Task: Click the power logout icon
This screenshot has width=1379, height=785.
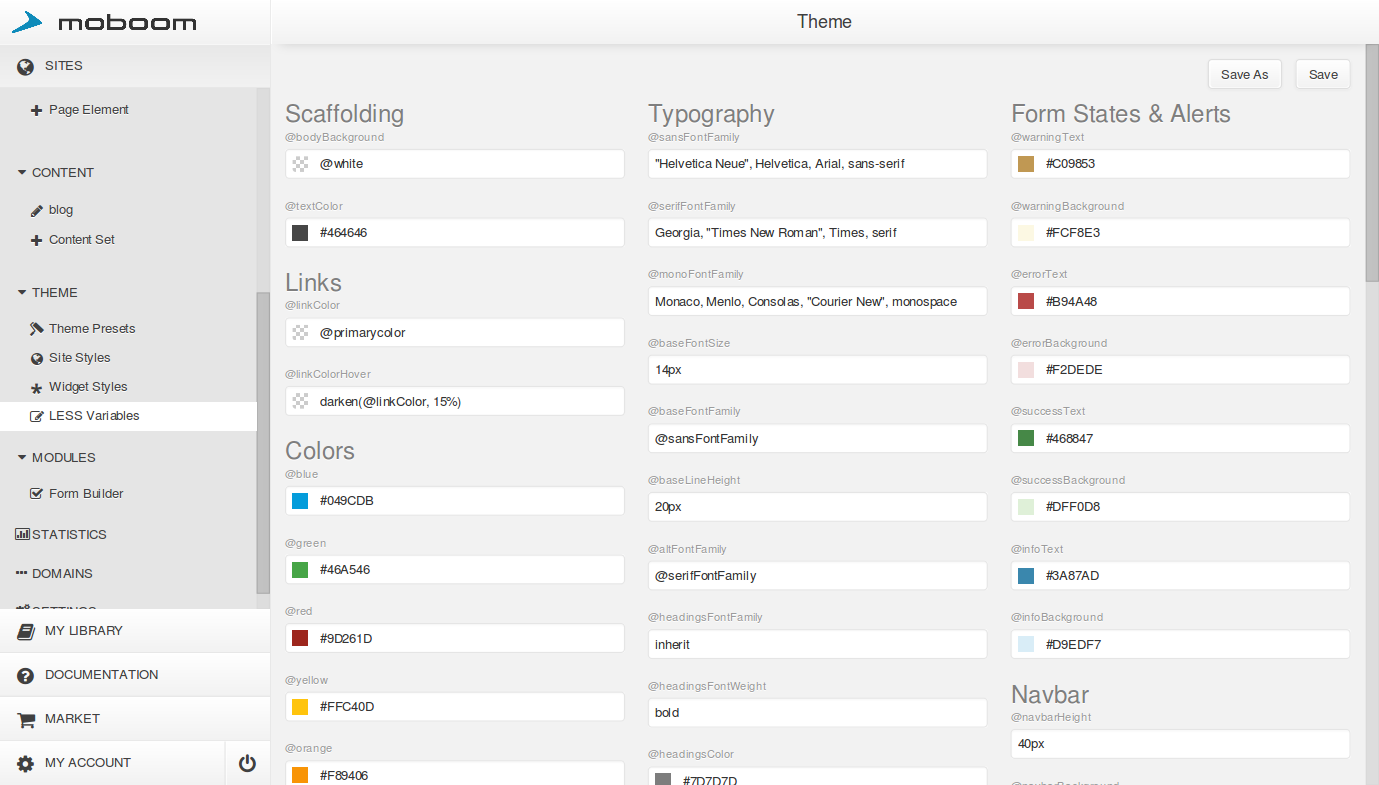Action: click(247, 764)
